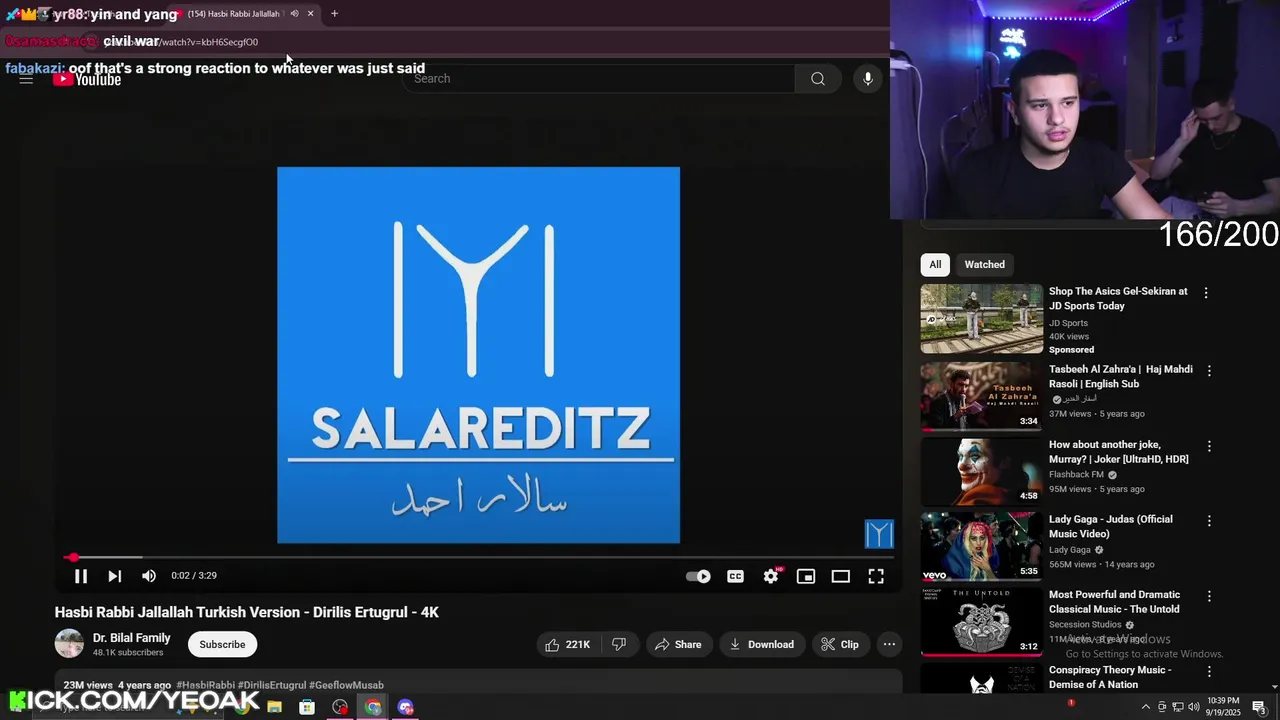1280x720 pixels.
Task: Seek on the red video progress bar
Action: click(x=478, y=557)
